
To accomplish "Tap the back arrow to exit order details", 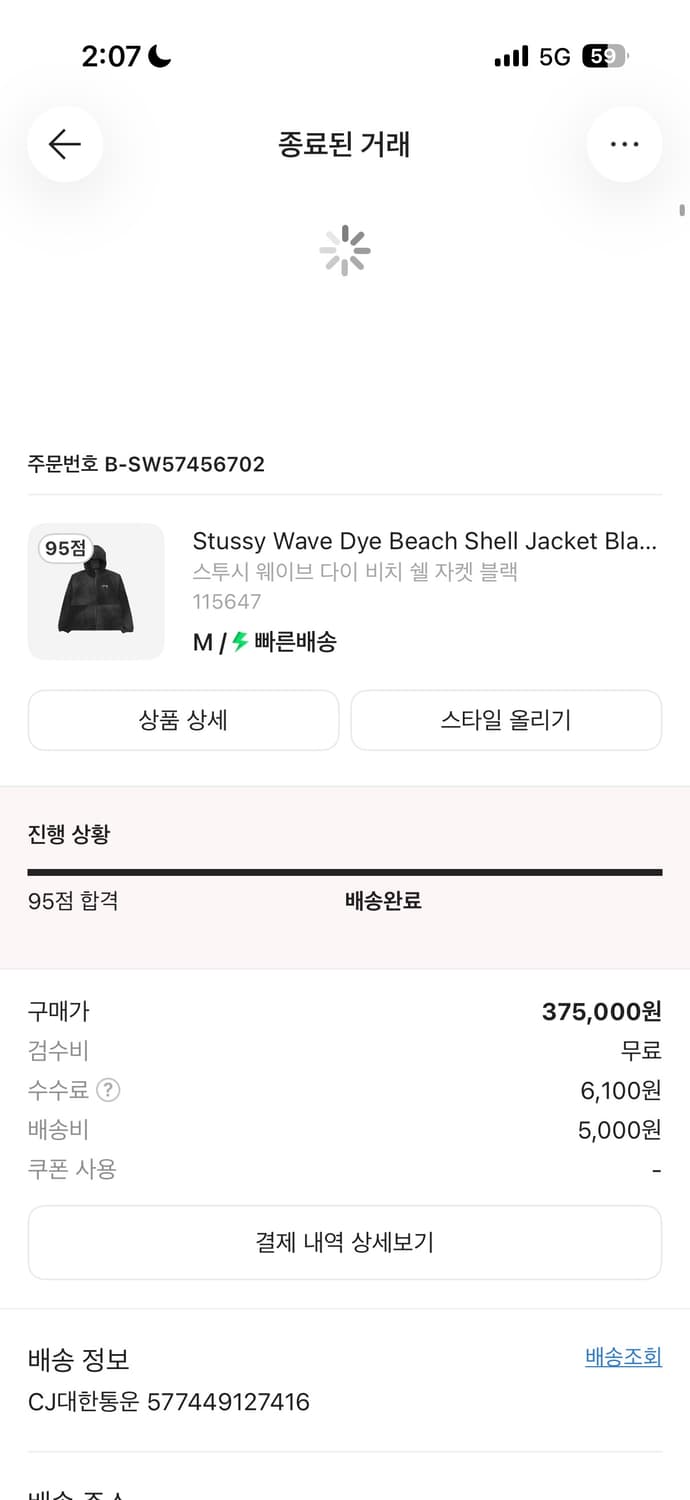I will [x=64, y=144].
